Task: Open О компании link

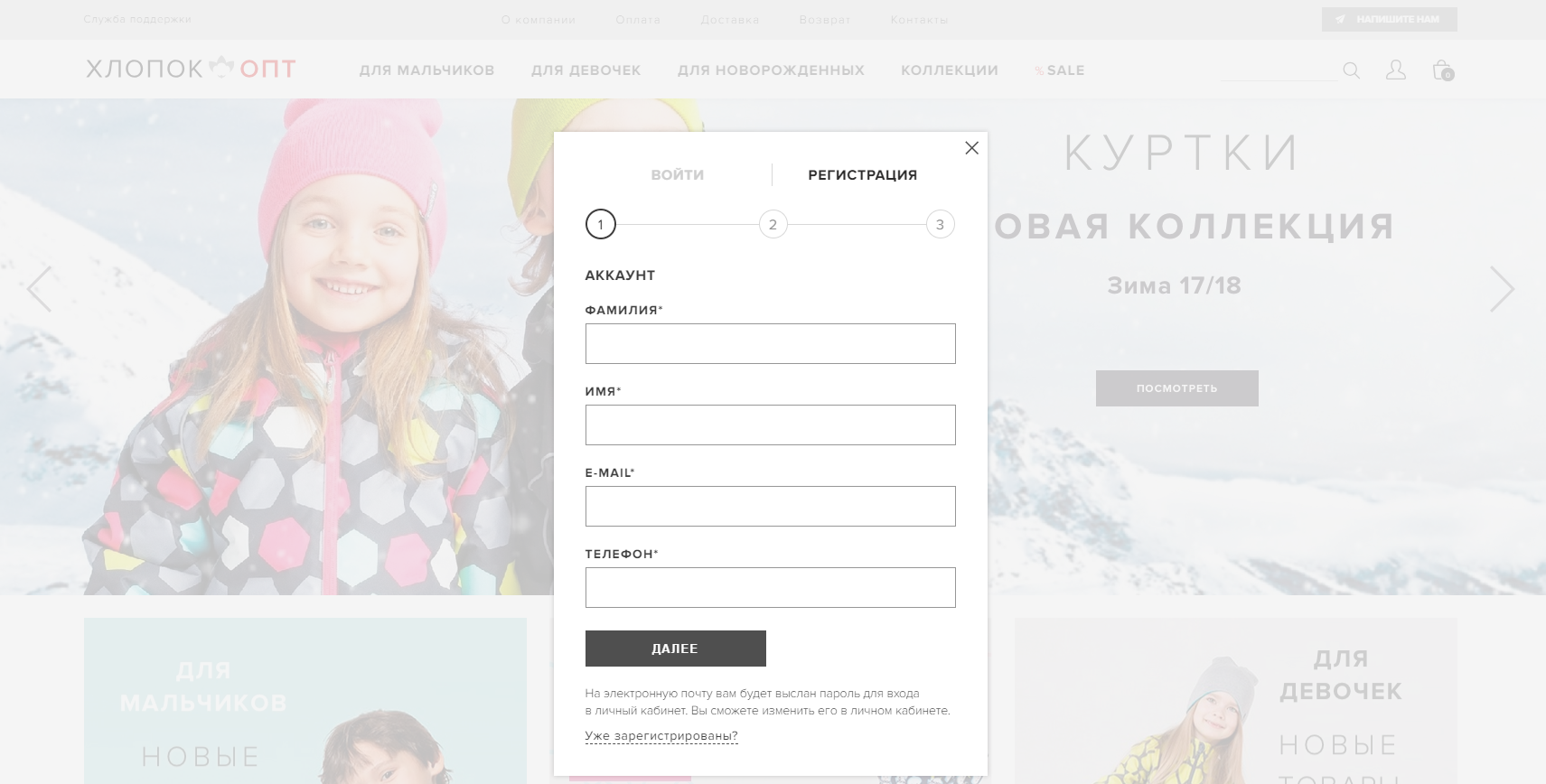Action: pyautogui.click(x=539, y=20)
